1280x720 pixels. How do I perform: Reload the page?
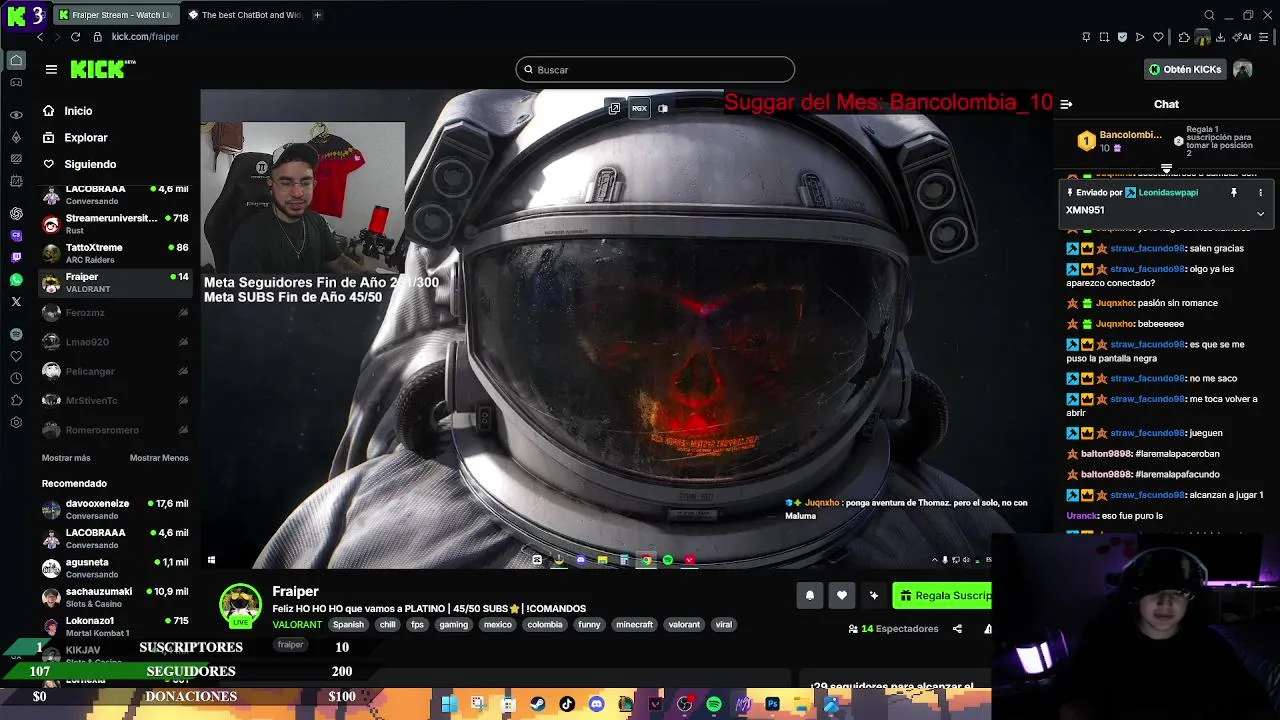(75, 37)
